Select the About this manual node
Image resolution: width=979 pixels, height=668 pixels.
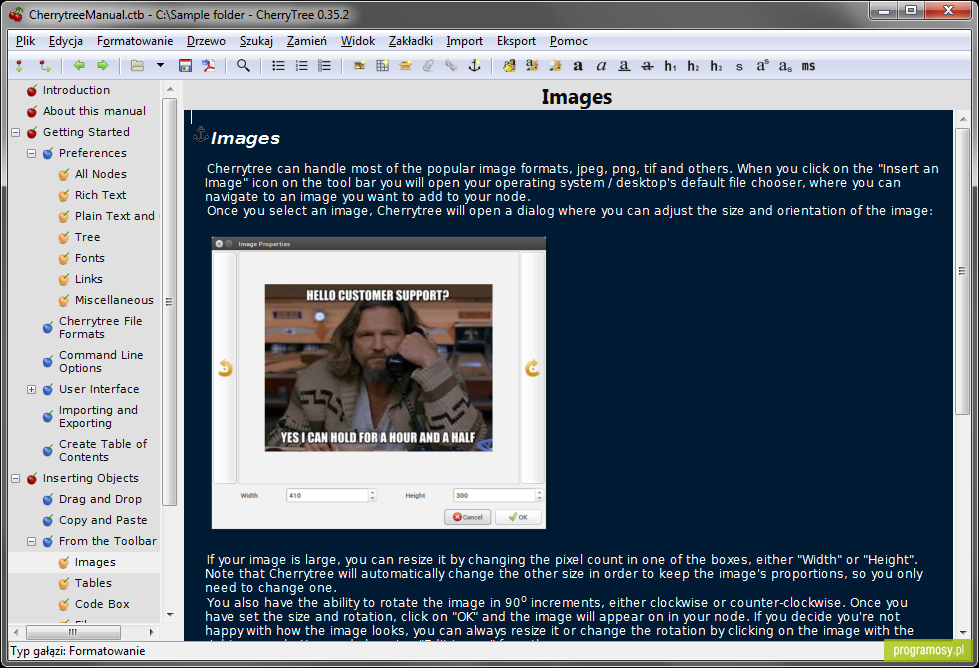pos(94,111)
